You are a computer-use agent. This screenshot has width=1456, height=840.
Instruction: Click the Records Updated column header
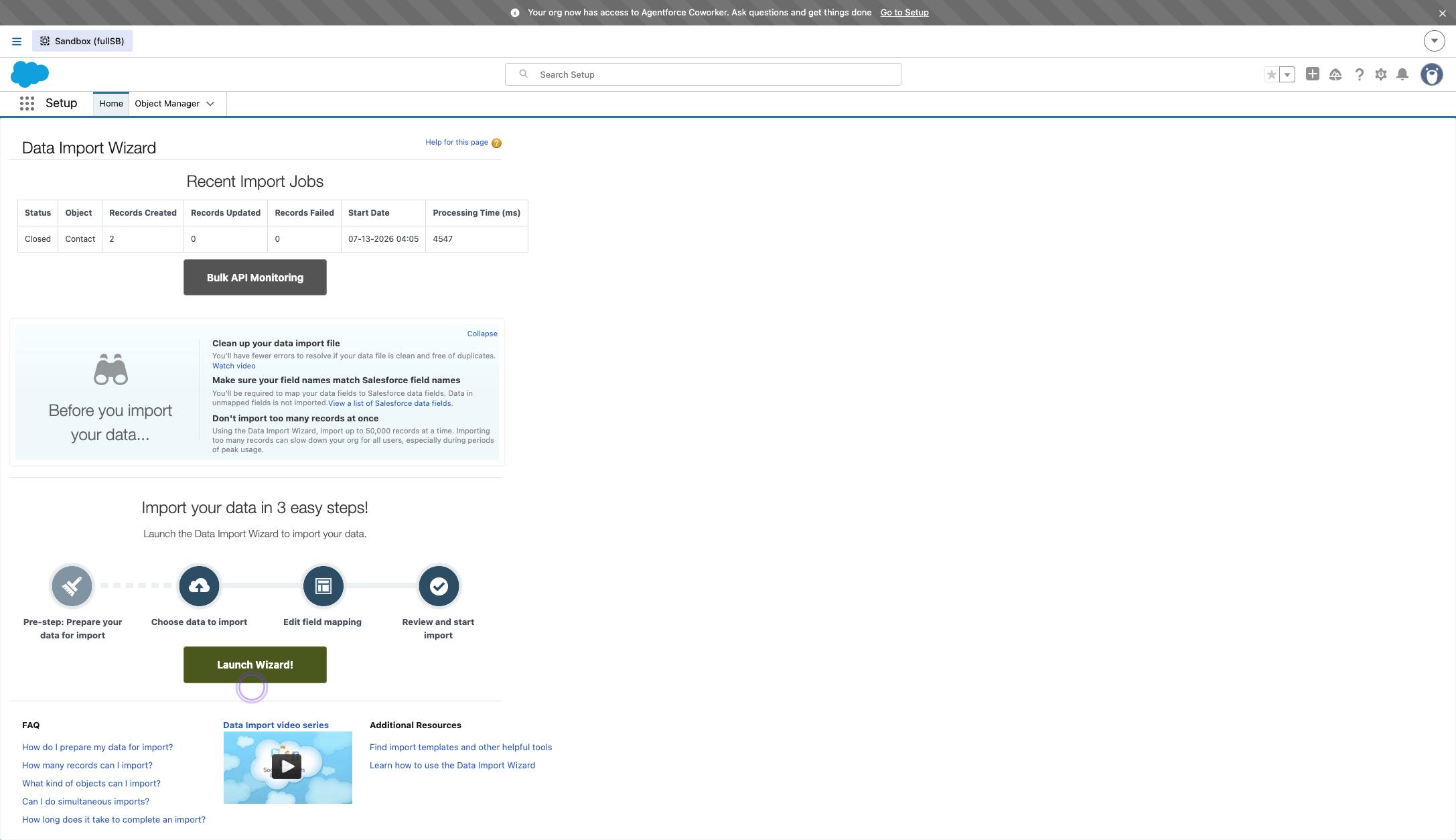(226, 213)
